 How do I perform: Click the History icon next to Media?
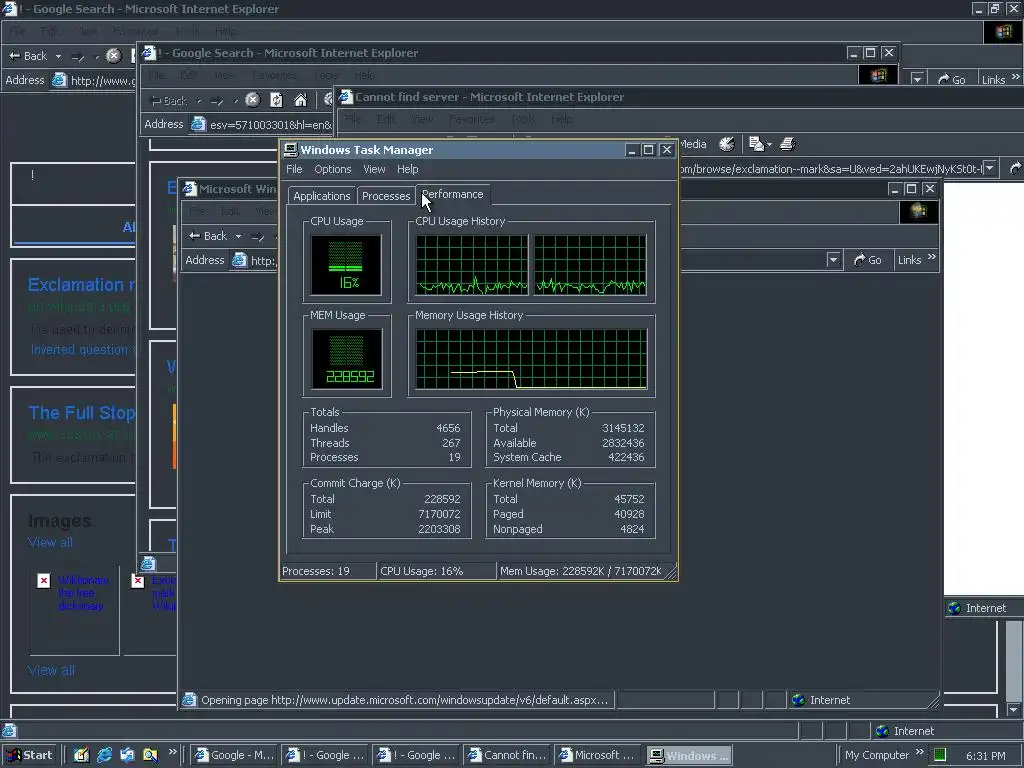[x=727, y=145]
